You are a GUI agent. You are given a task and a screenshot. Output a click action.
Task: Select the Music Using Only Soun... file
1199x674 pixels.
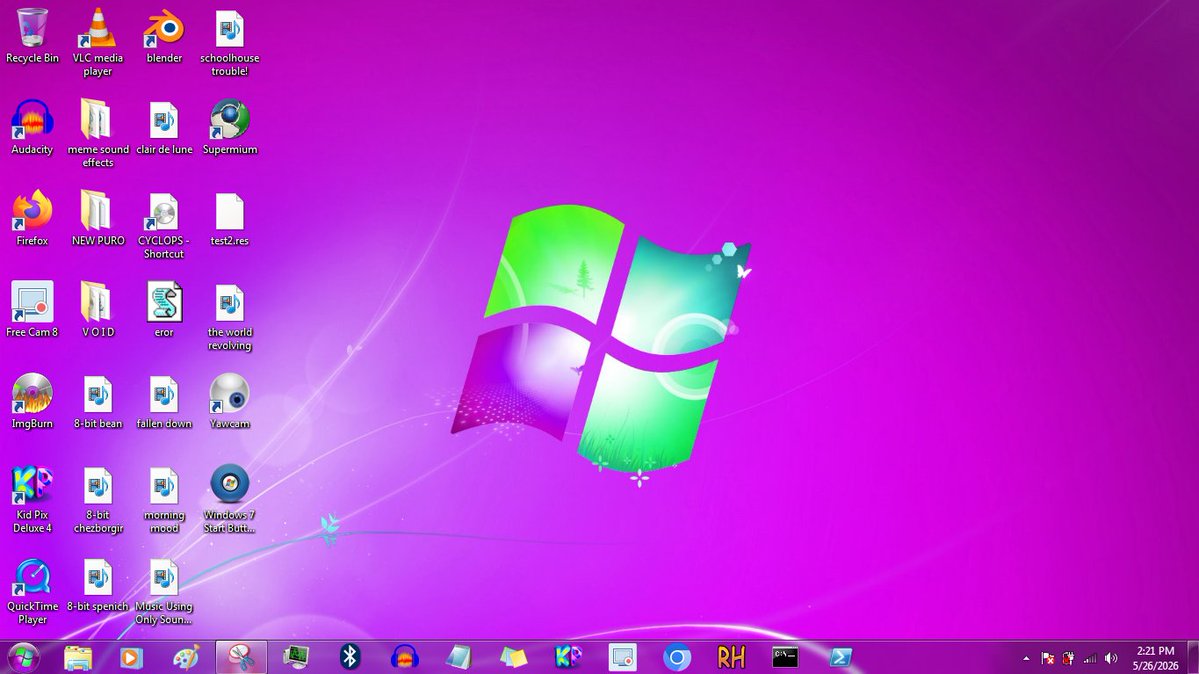point(164,591)
